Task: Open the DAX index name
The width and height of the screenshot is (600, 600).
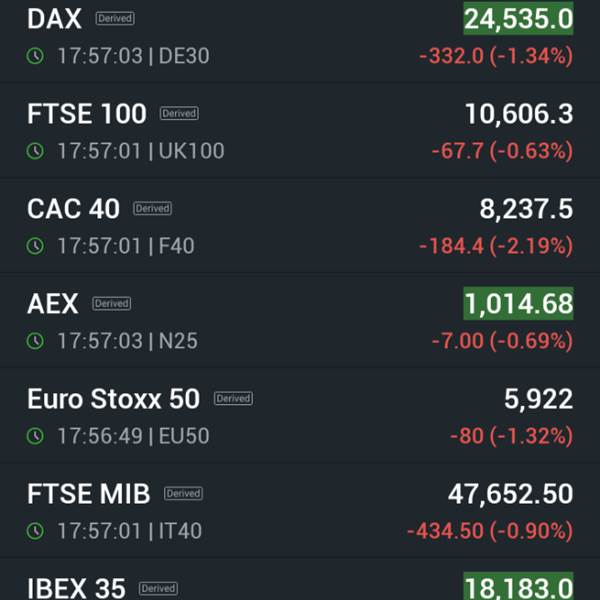Action: [x=54, y=18]
